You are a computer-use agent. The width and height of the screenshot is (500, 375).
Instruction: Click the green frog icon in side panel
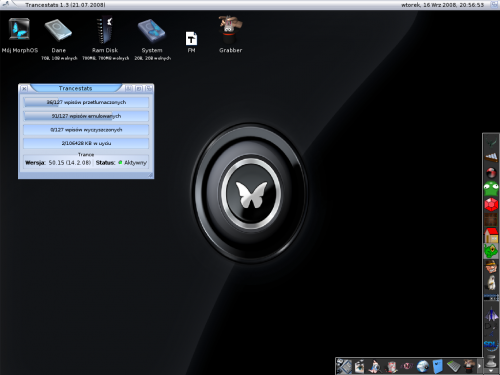[x=491, y=189]
